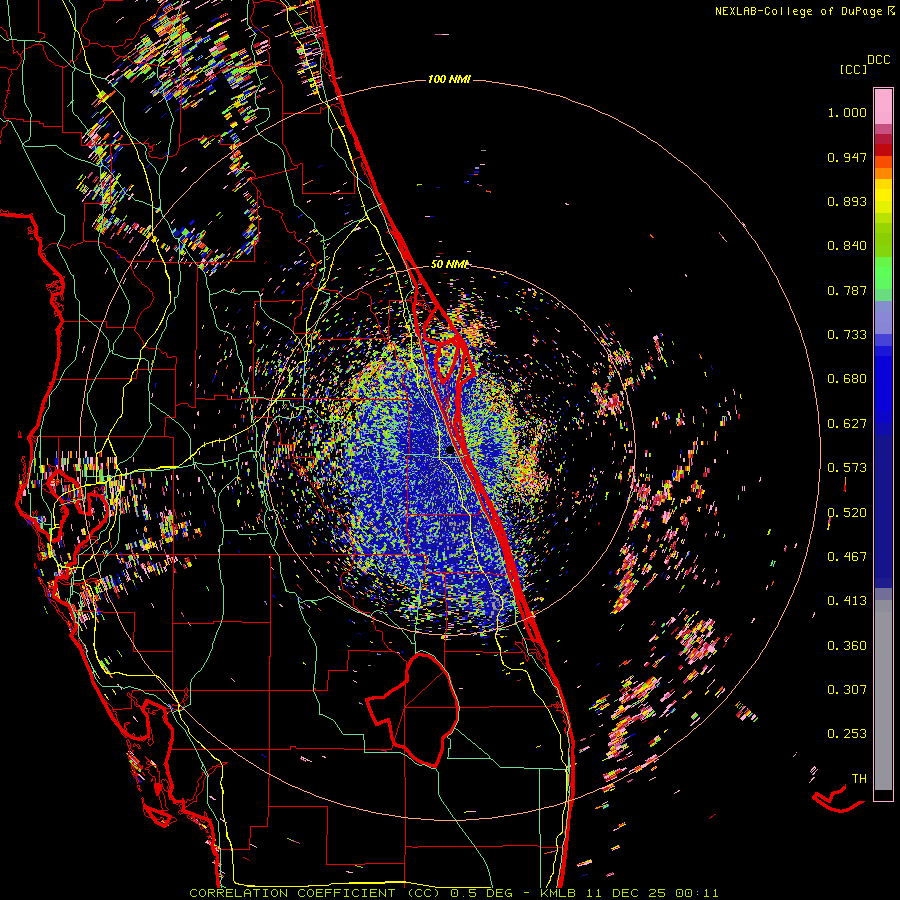
Task: Click the TH threshold label
Action: point(859,779)
